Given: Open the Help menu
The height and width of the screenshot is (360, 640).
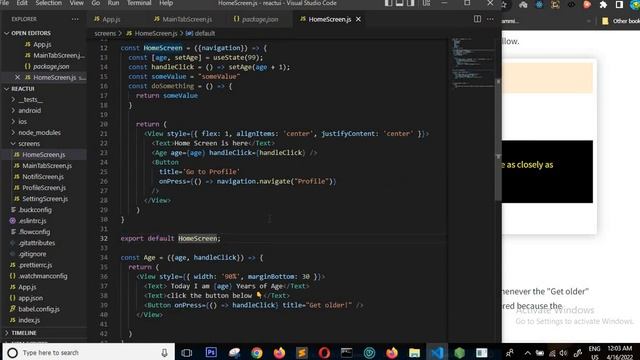Looking at the screenshot, I should [166, 3].
